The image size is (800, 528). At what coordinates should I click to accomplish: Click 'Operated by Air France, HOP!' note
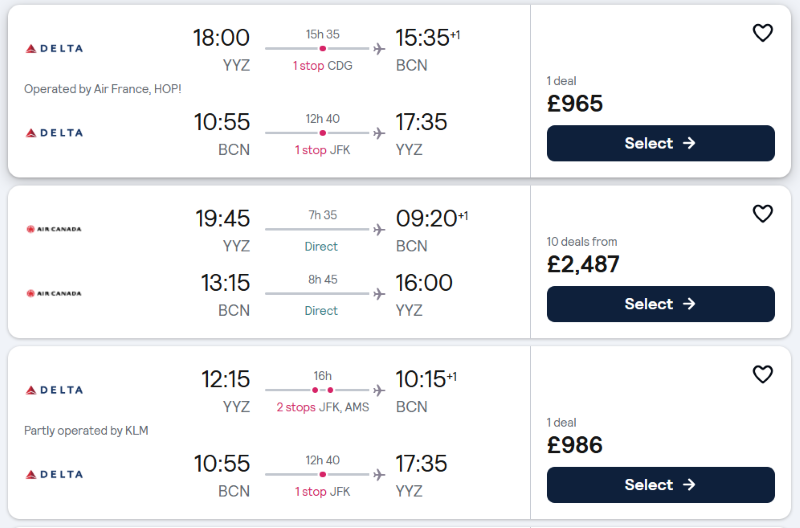pyautogui.click(x=103, y=89)
